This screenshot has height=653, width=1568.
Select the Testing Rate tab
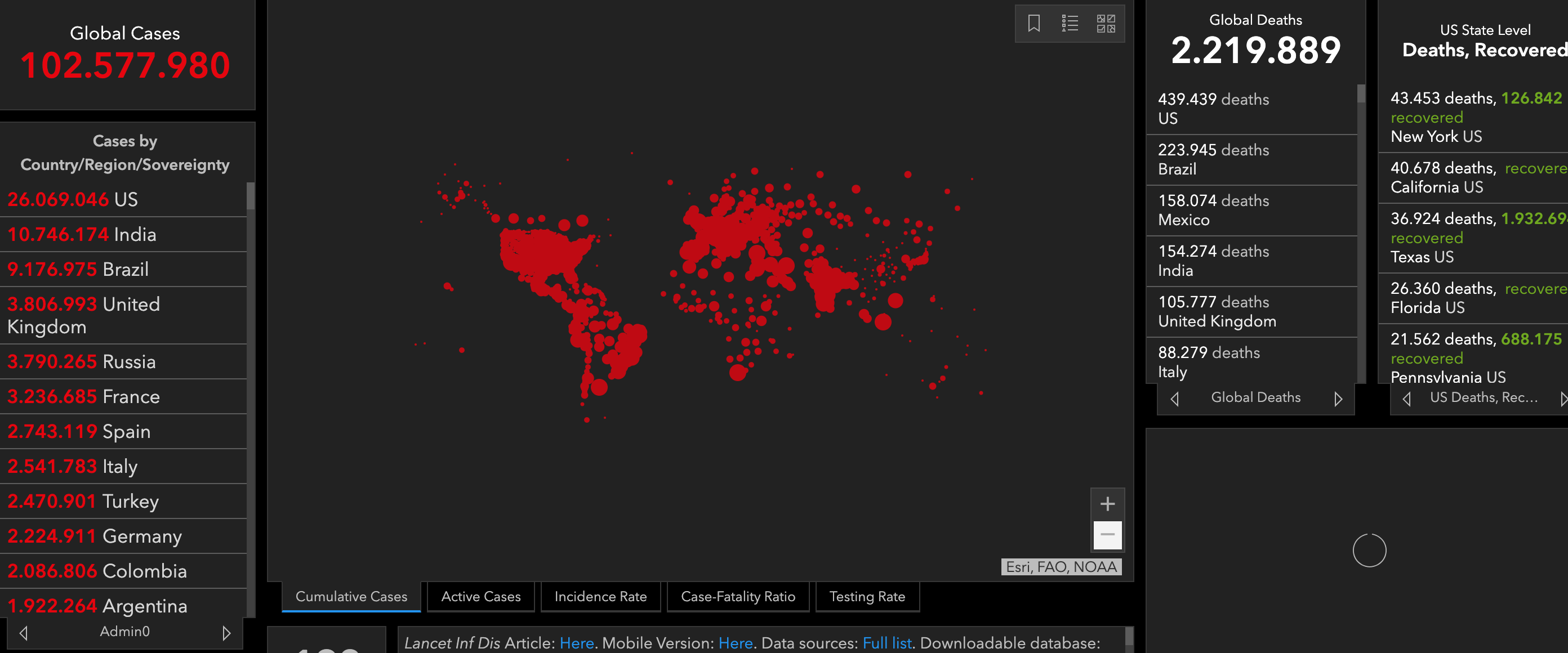coord(867,596)
